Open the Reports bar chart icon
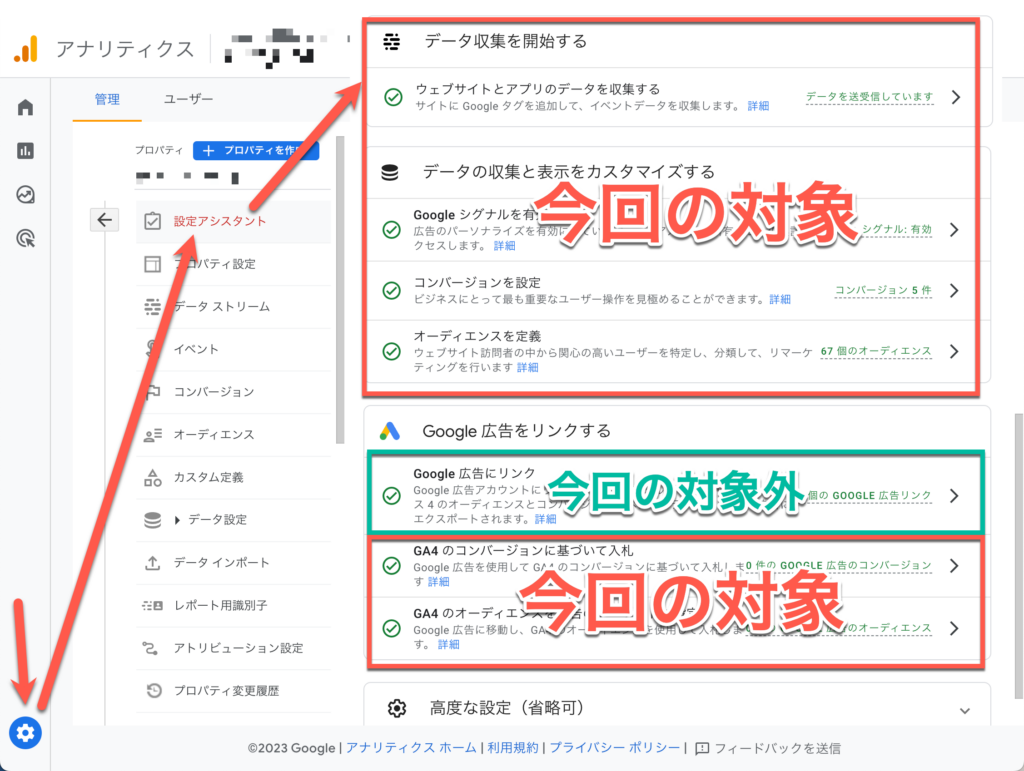 (25, 151)
